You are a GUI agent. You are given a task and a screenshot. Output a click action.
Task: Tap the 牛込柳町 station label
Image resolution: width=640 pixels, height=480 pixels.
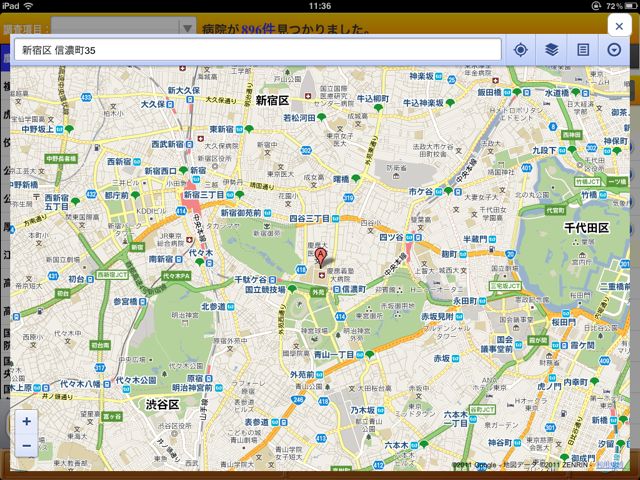tap(373, 99)
